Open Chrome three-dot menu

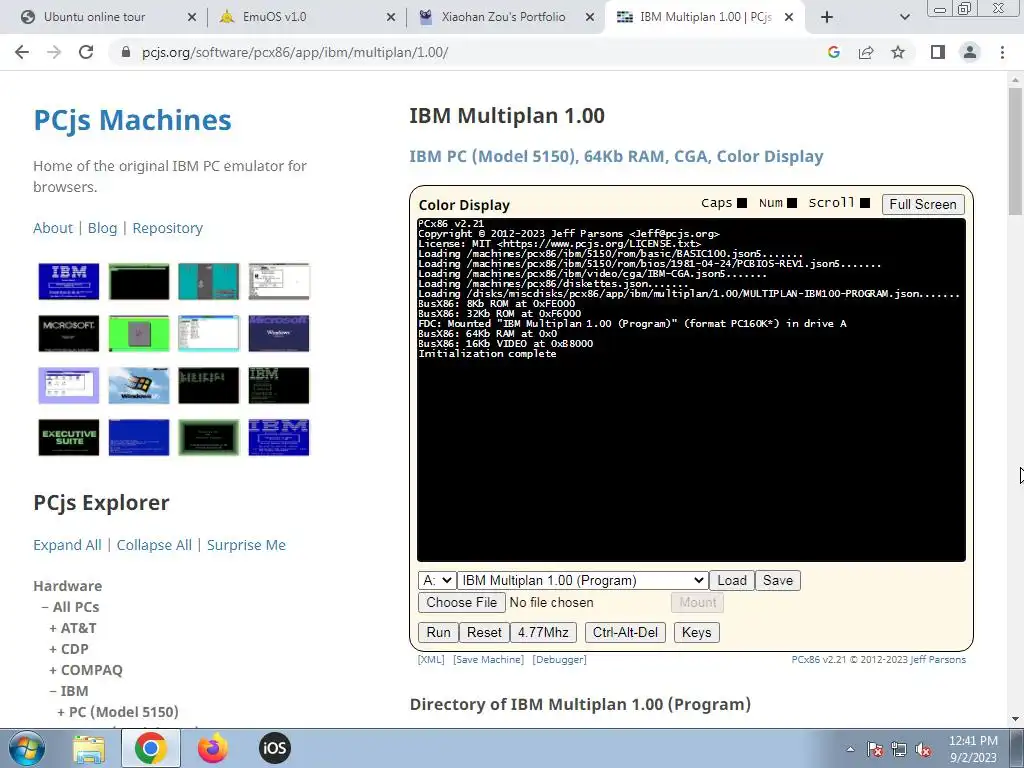[1002, 52]
